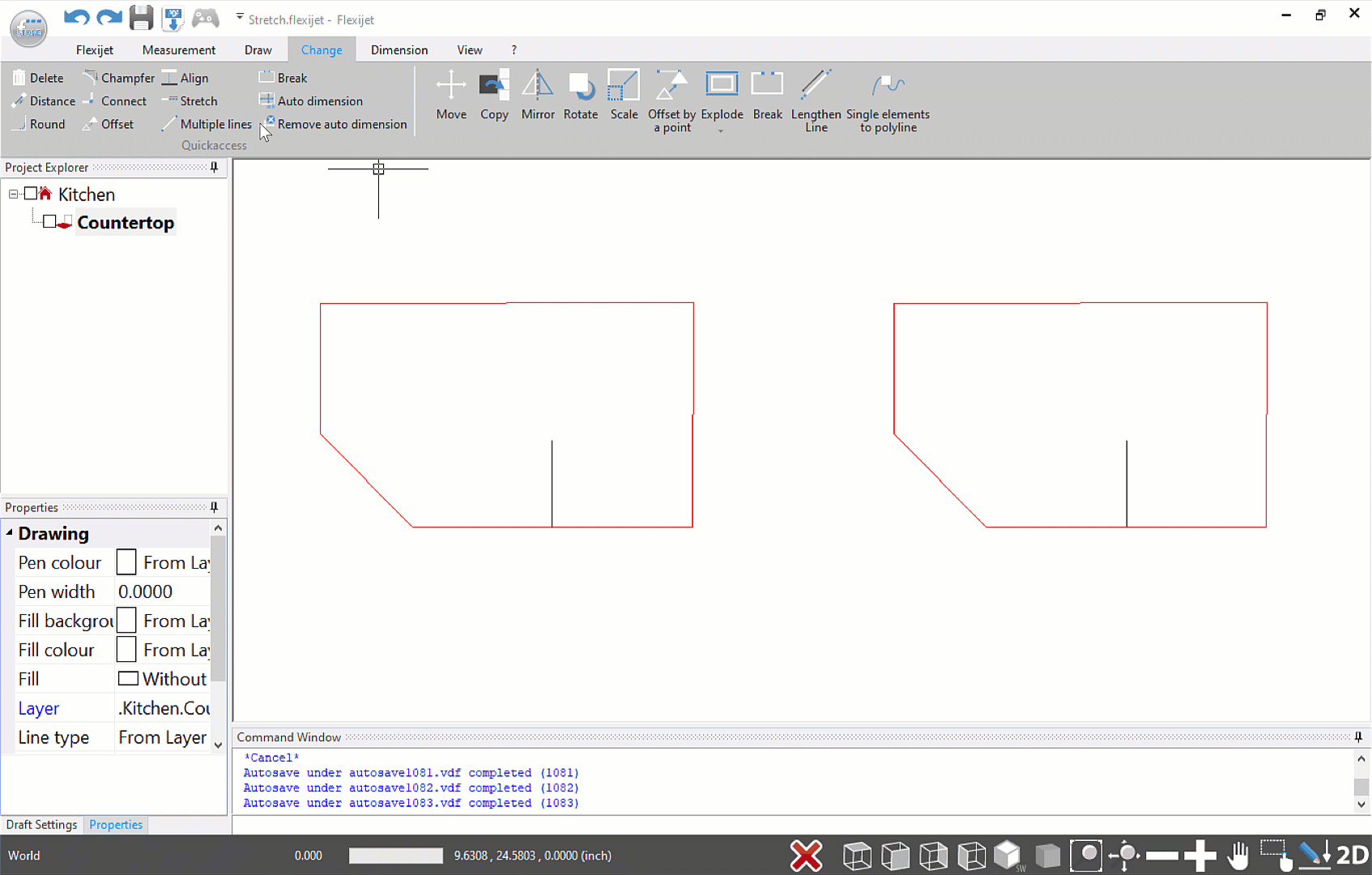Viewport: 1372px width, 875px height.
Task: Open the Explode dropdown arrow
Action: [722, 130]
